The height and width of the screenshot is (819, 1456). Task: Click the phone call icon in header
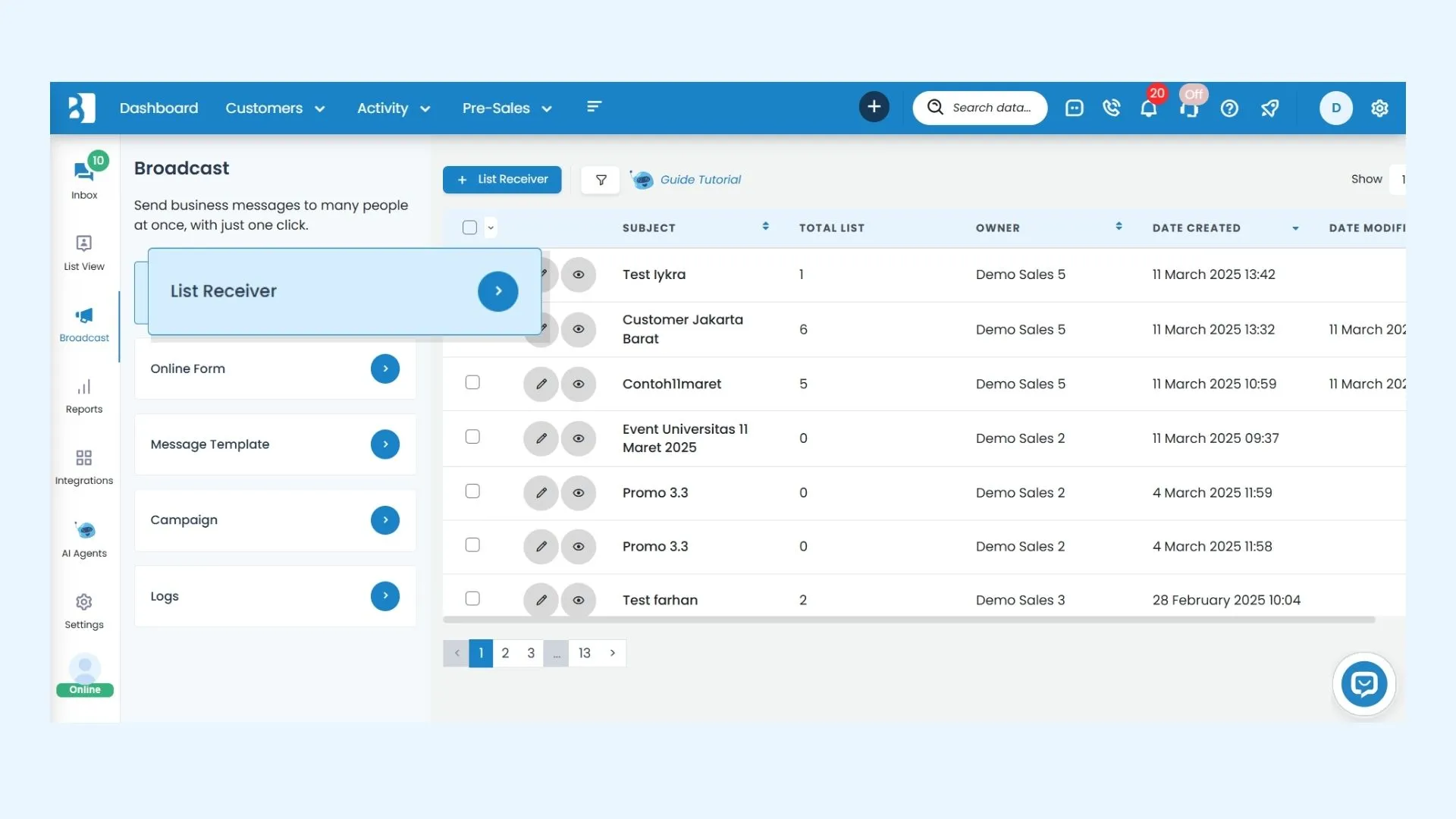click(1111, 108)
